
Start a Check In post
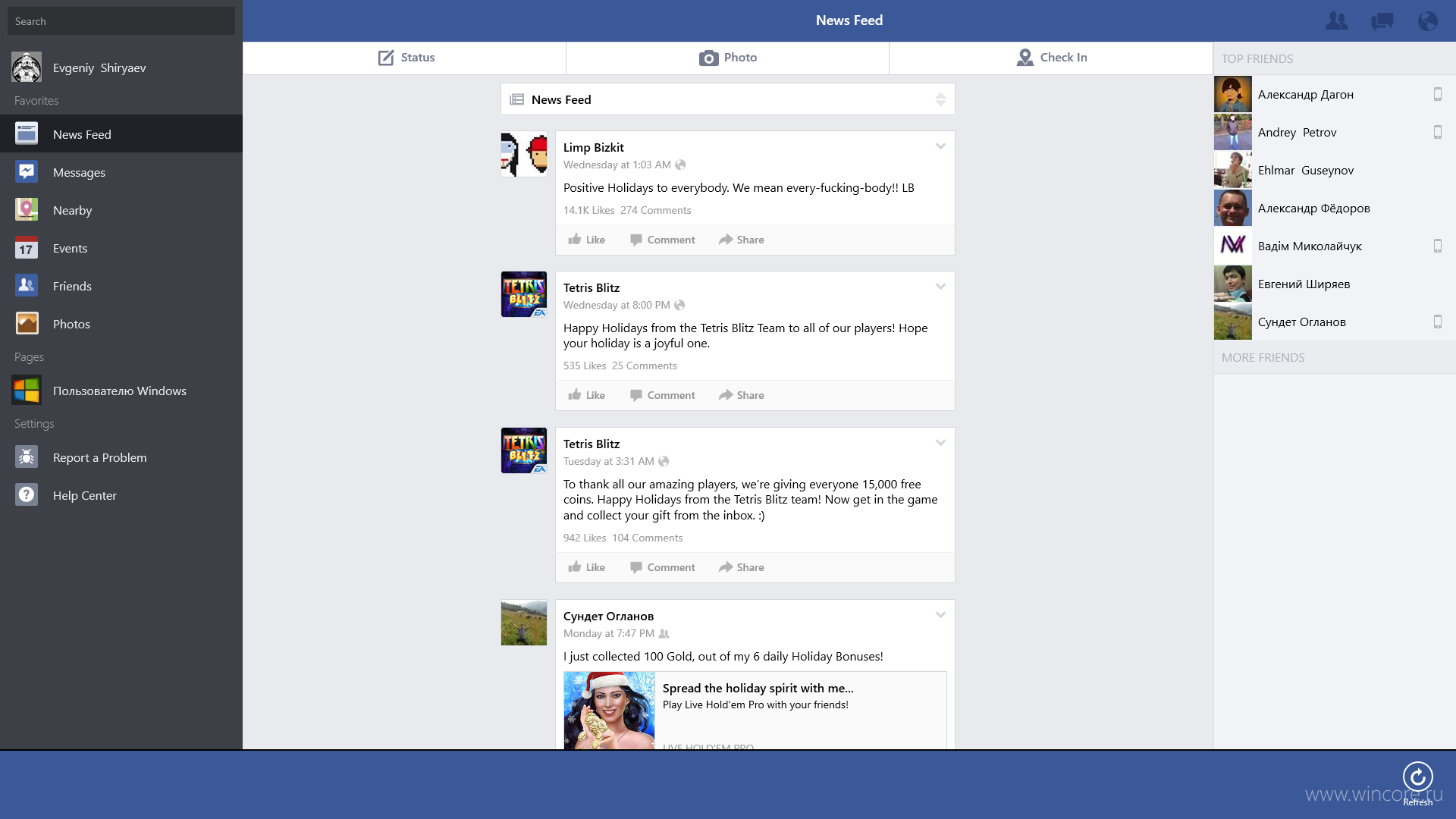tap(1051, 58)
